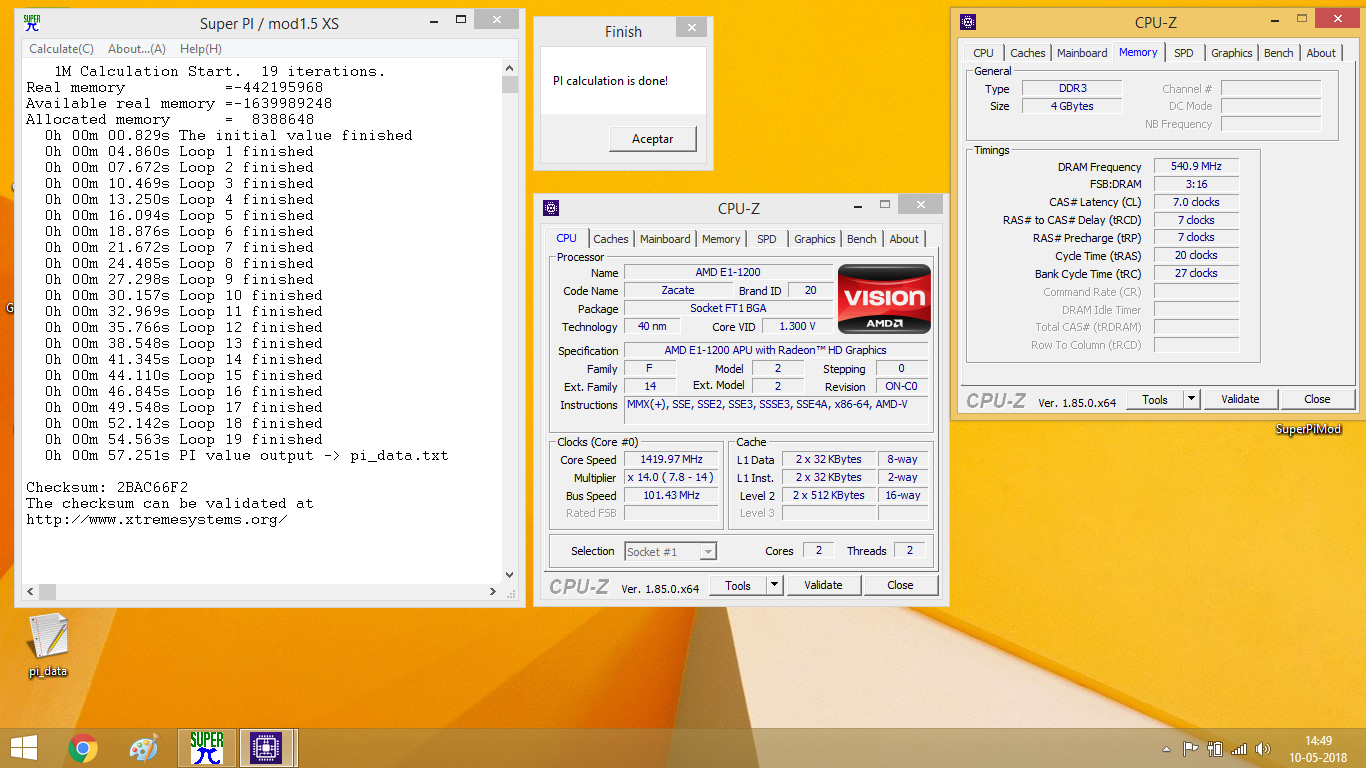Click Close button in CPU-Z CPU window
Screen dimensions: 1366x768
click(x=900, y=585)
